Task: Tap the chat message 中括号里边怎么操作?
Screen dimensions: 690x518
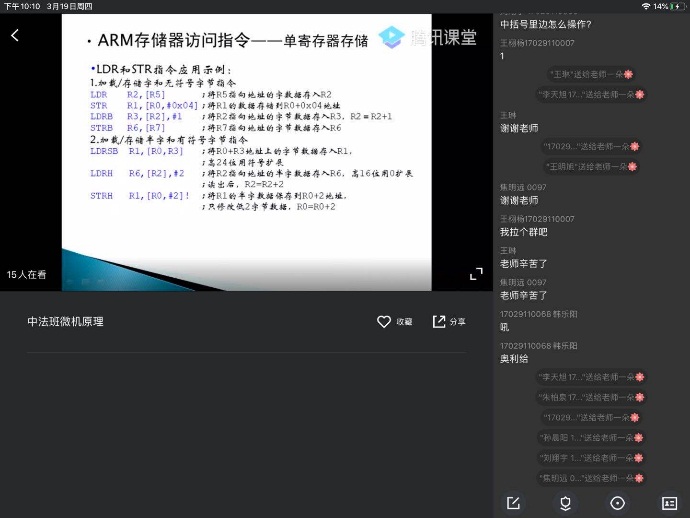Action: point(545,24)
